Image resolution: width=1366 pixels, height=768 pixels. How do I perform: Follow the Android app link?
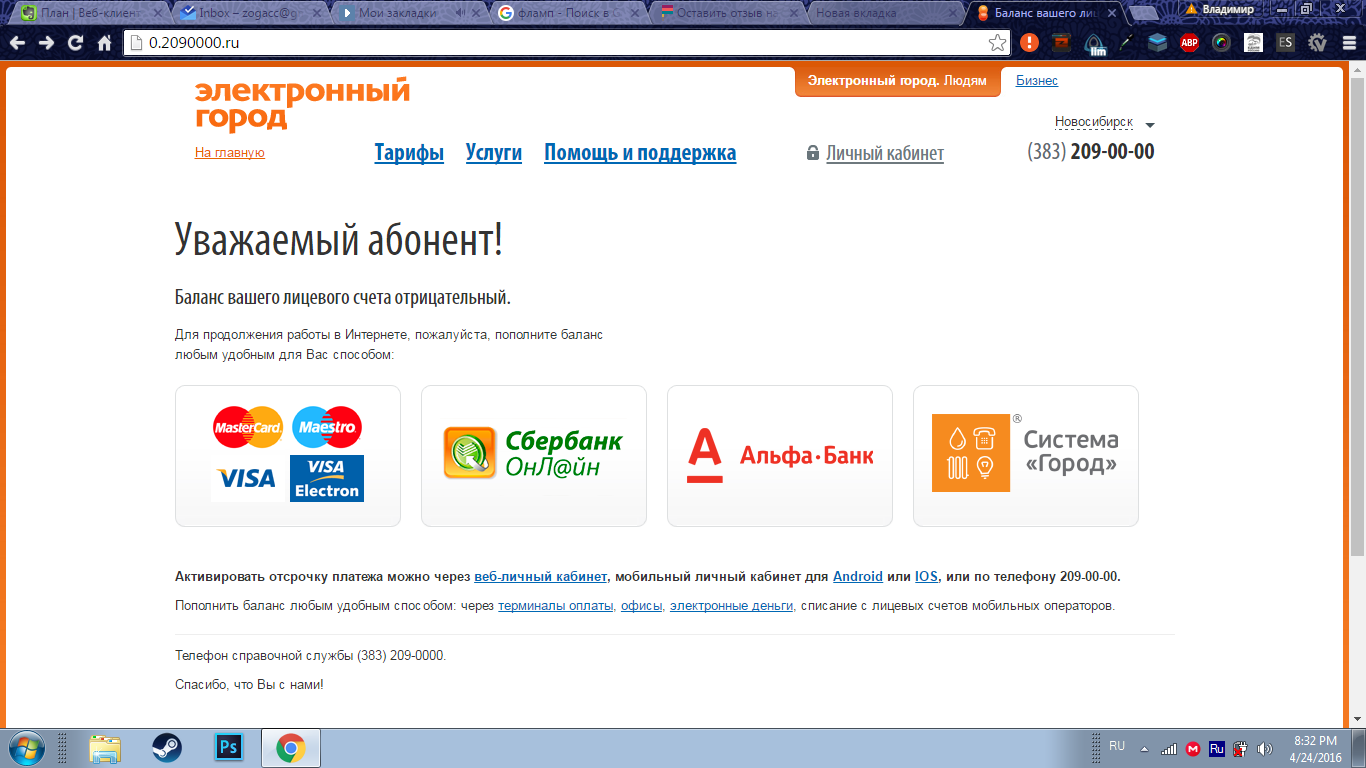[858, 577]
